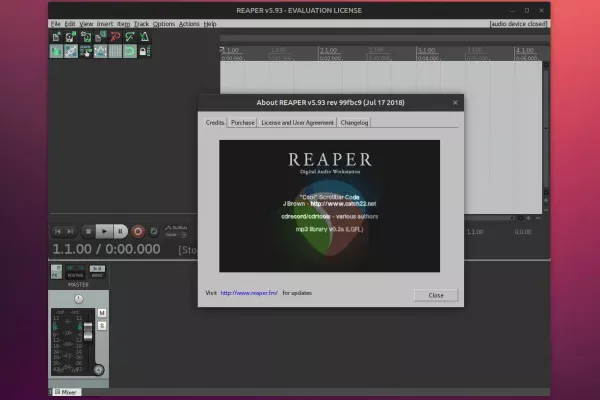Click the transport Play button
Screen dimensions: 600x400
coord(104,231)
